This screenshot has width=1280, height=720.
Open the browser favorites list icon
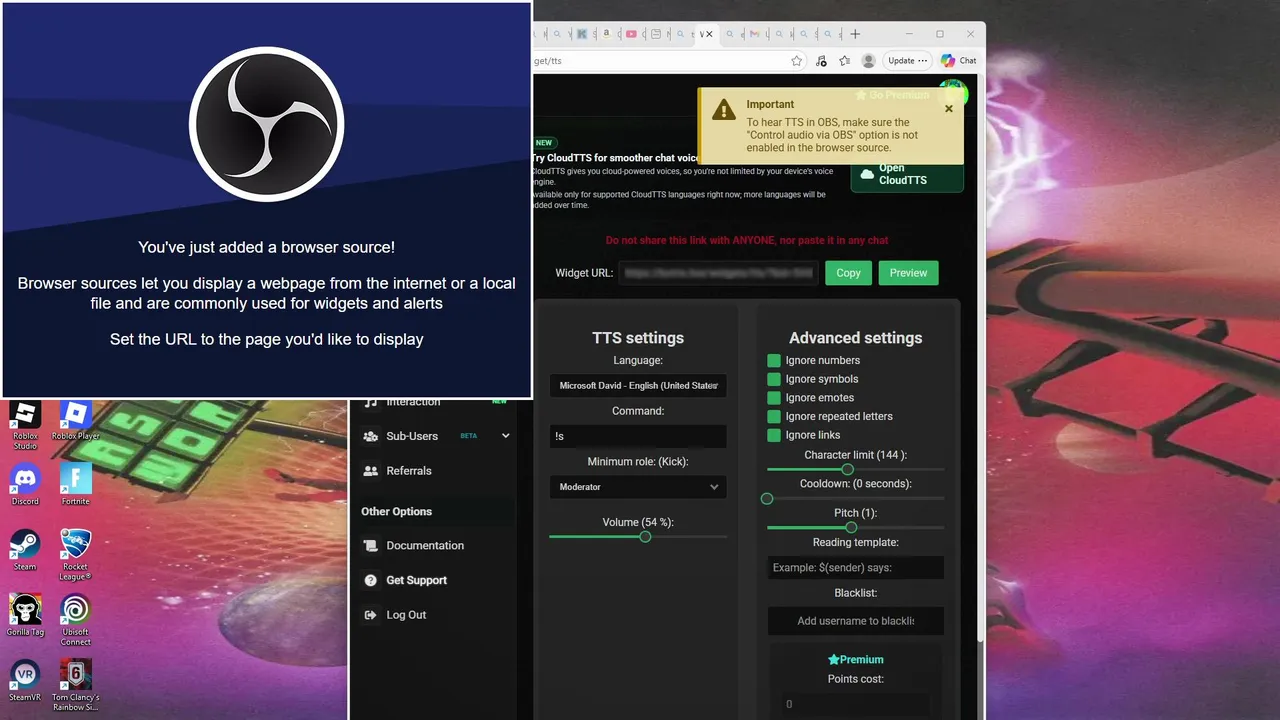[845, 61]
